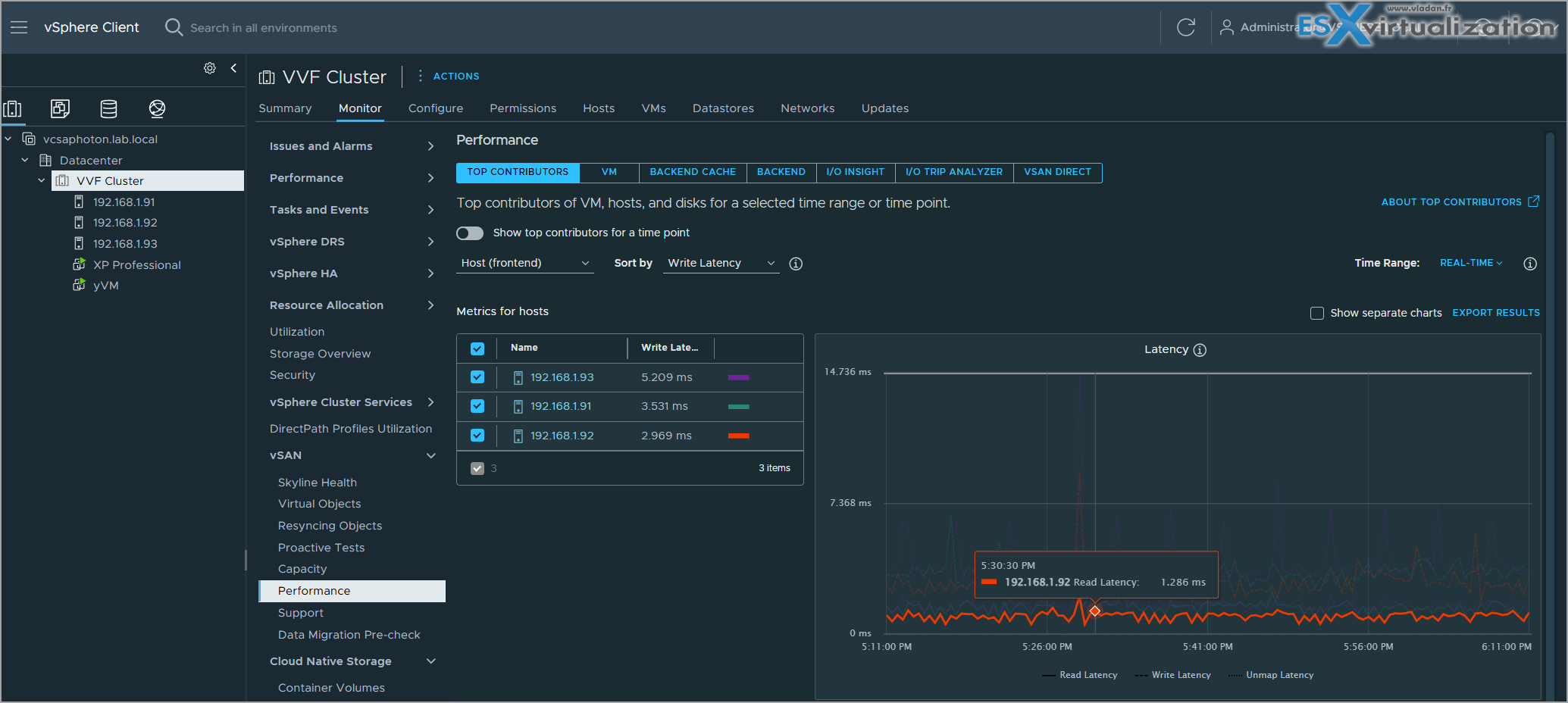The image size is (1568, 703).
Task: Collapse the inventory sidebar panel
Action: coord(233,68)
